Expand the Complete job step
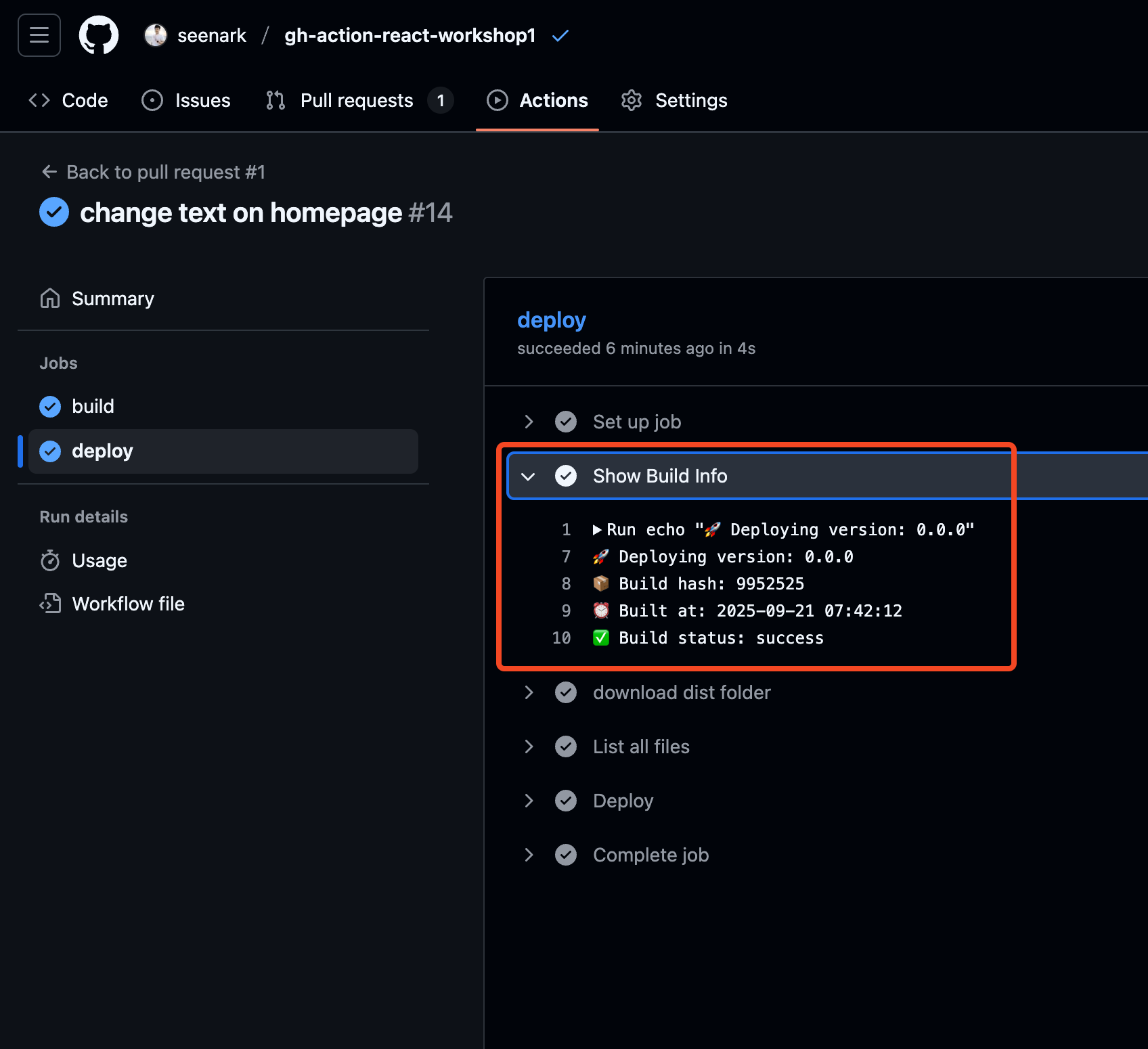 pyautogui.click(x=529, y=855)
